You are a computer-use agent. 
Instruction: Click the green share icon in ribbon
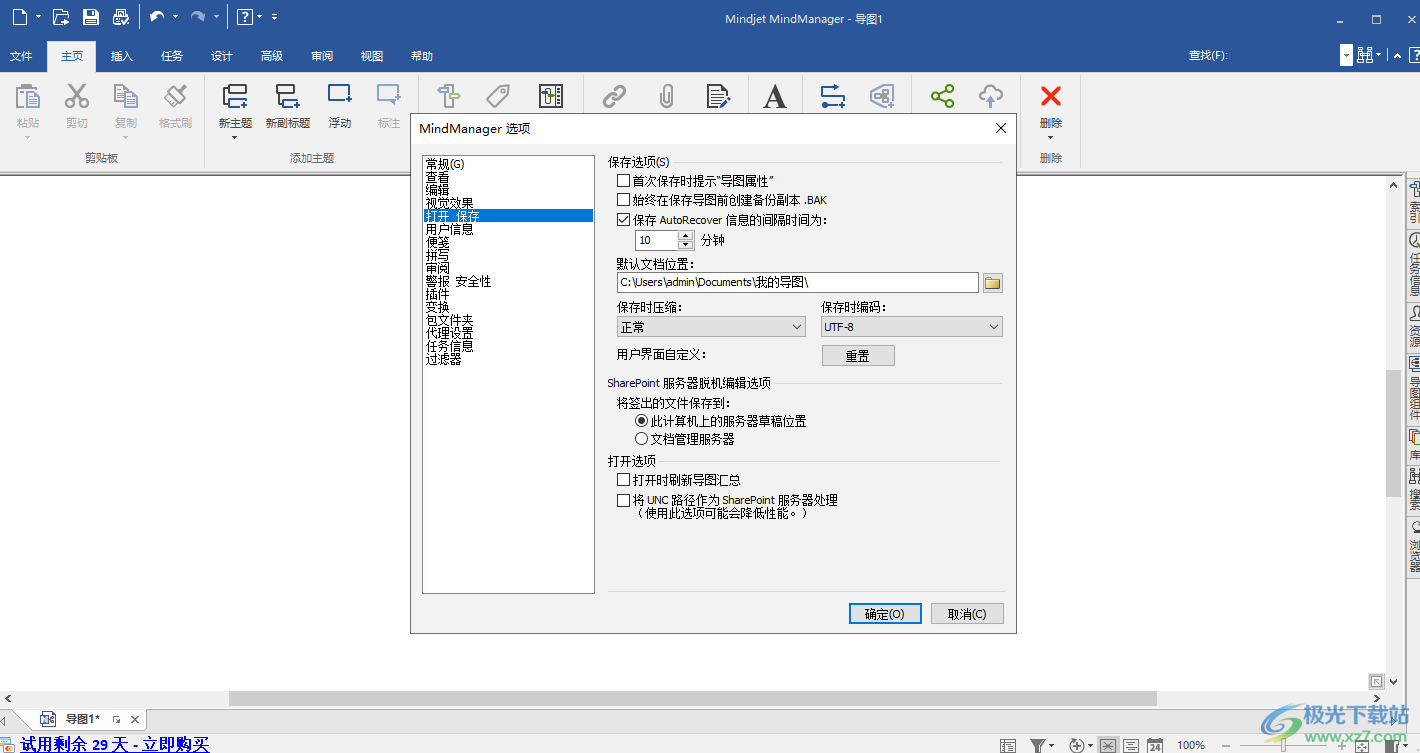tap(942, 96)
